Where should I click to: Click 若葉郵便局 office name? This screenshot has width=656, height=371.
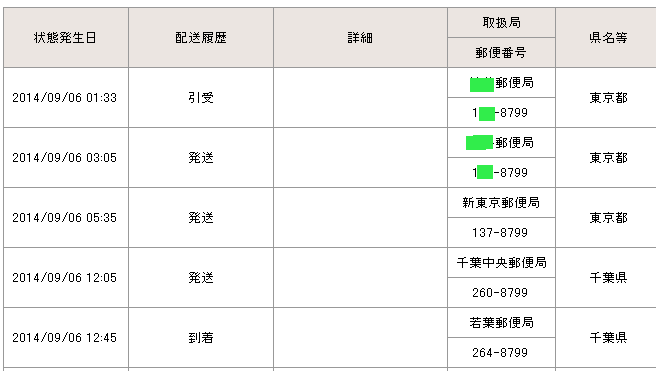502,322
